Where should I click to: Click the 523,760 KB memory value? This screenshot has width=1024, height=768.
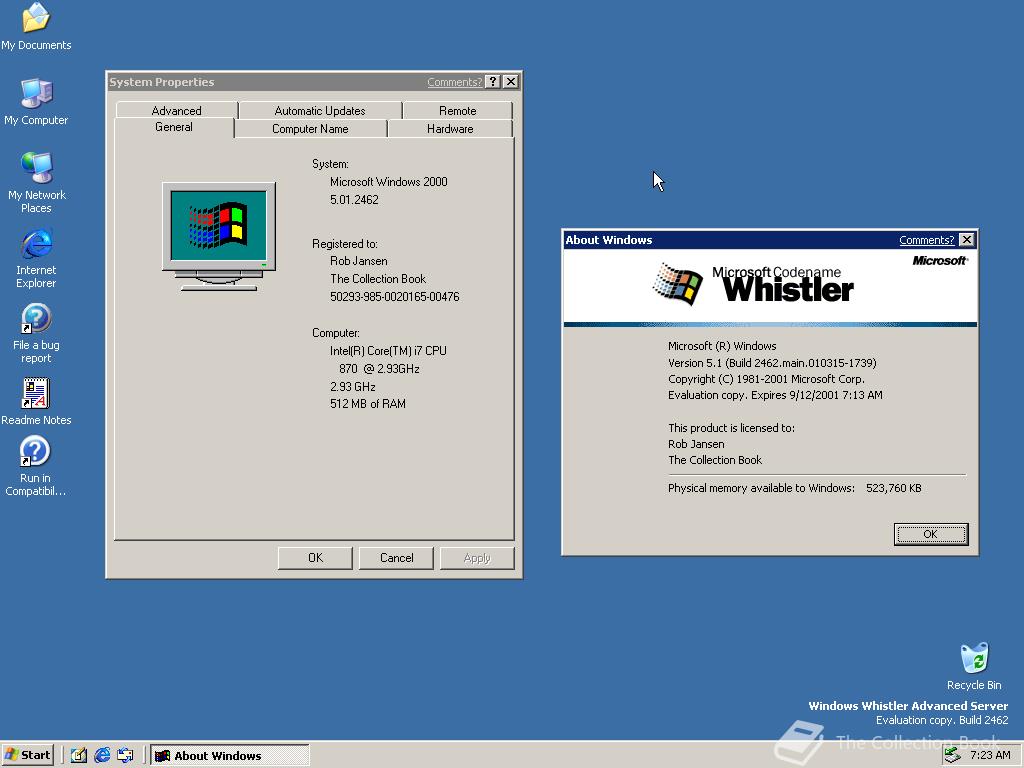tap(893, 488)
